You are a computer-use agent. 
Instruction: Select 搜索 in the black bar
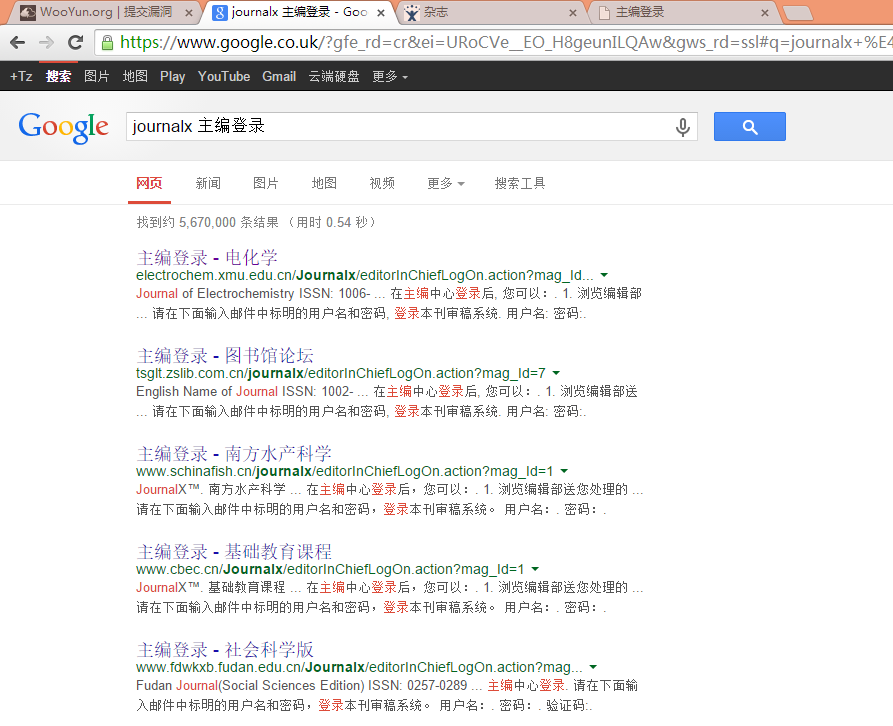tap(58, 76)
